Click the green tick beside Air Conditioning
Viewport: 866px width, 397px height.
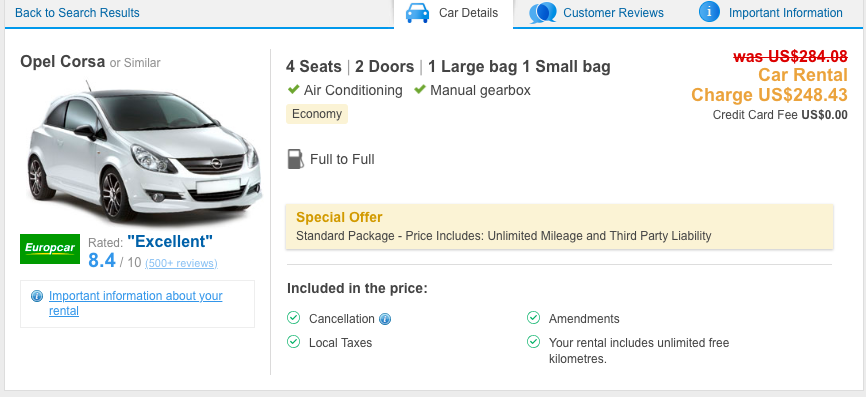(x=293, y=89)
